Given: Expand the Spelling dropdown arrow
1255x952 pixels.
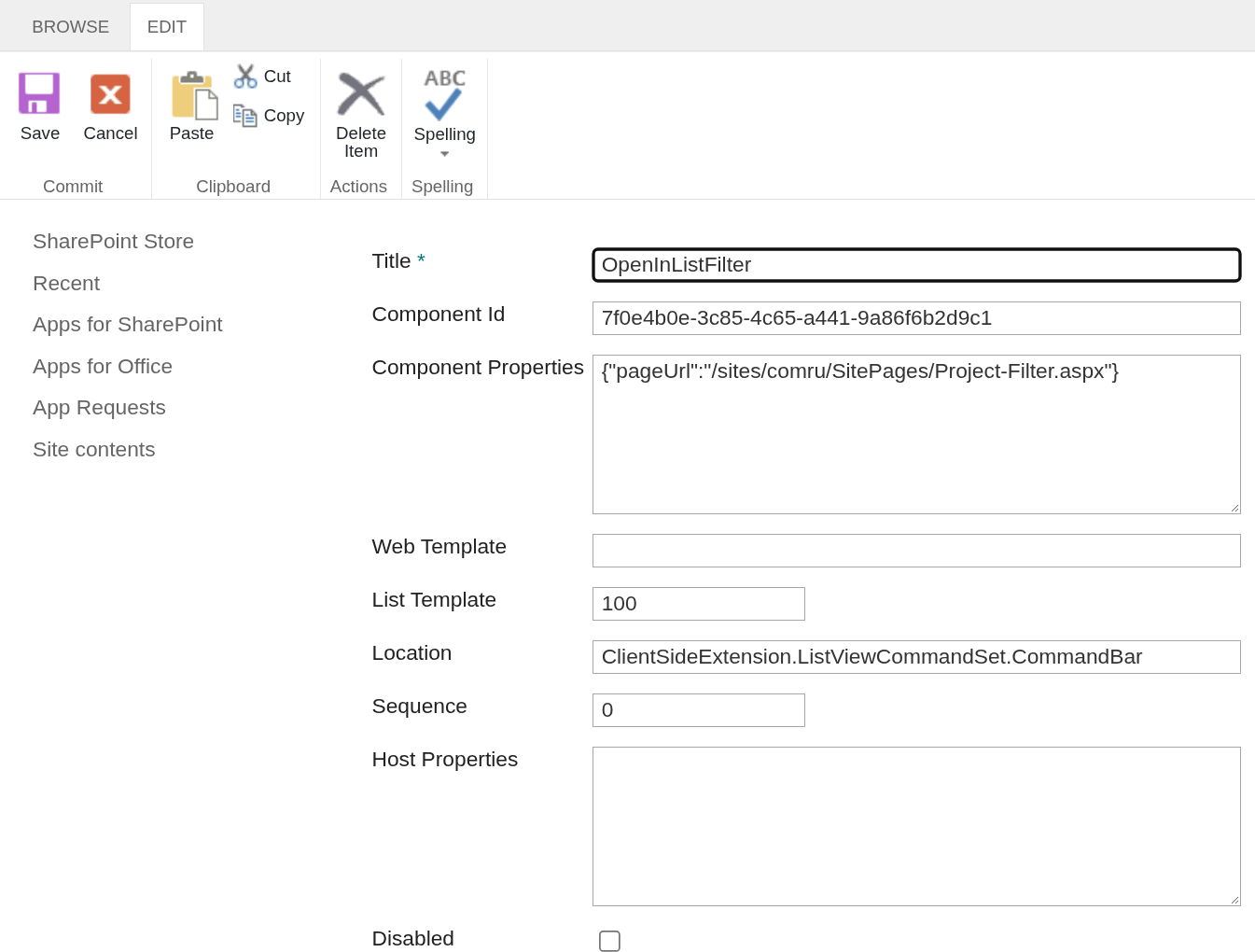Looking at the screenshot, I should click(x=444, y=154).
